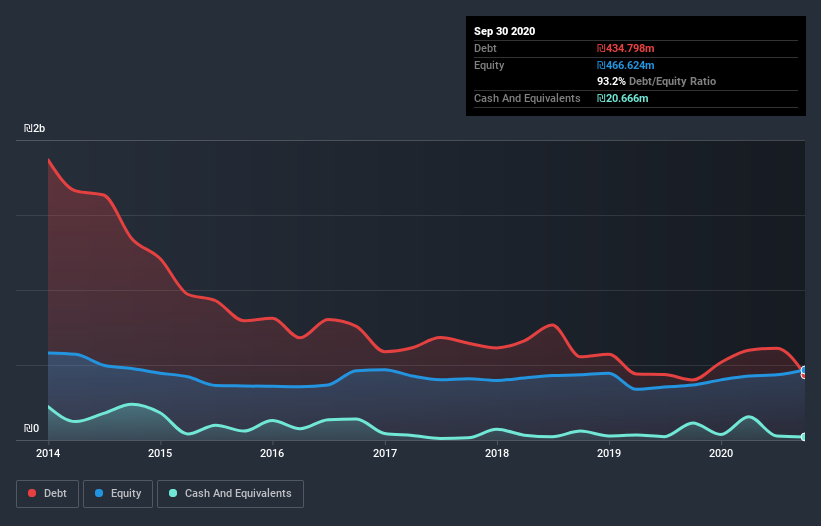Select the 2020 x-axis label
The height and width of the screenshot is (526, 821).
pyautogui.click(x=721, y=453)
